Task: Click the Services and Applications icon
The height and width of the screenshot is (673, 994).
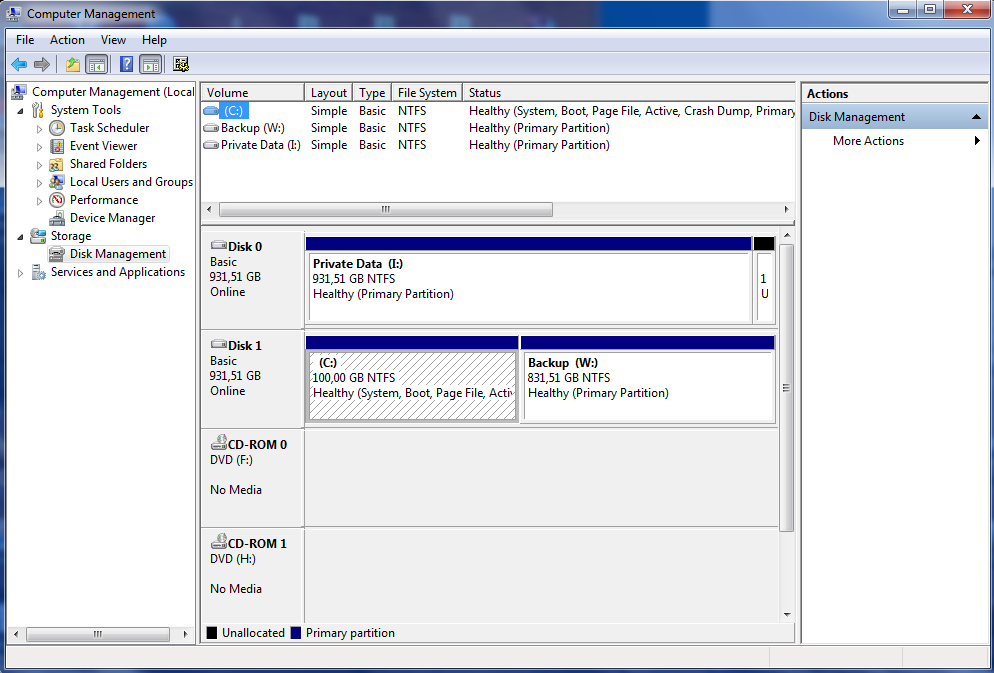Action: click(38, 272)
